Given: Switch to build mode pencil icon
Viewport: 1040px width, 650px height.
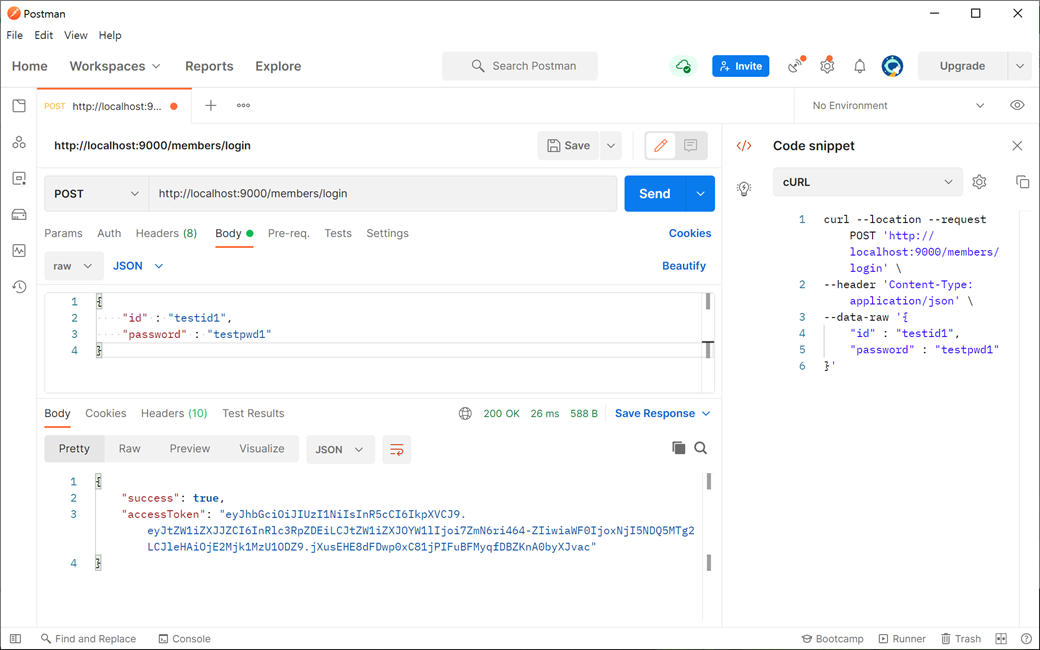Looking at the screenshot, I should [661, 145].
